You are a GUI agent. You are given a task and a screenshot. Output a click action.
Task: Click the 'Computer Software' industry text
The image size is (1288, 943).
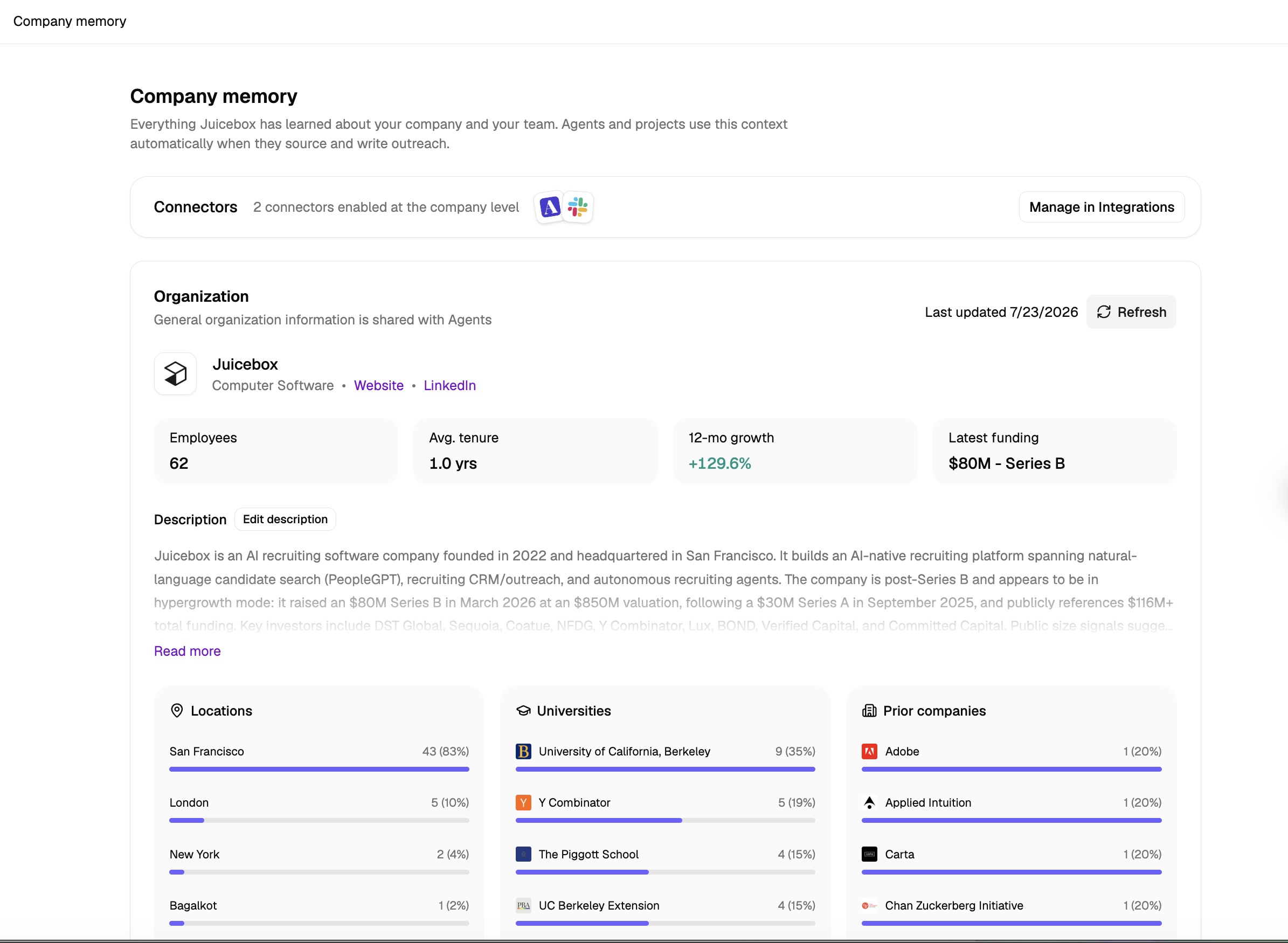point(273,385)
